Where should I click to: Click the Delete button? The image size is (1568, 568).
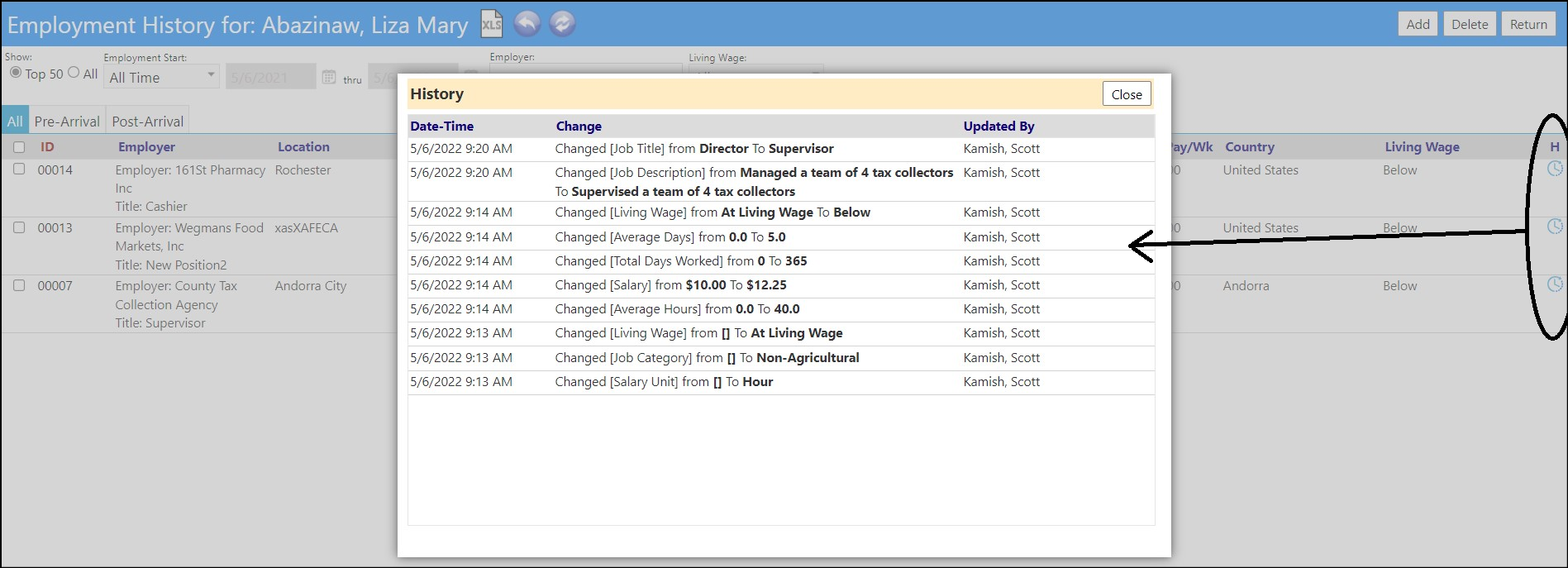[x=1470, y=24]
